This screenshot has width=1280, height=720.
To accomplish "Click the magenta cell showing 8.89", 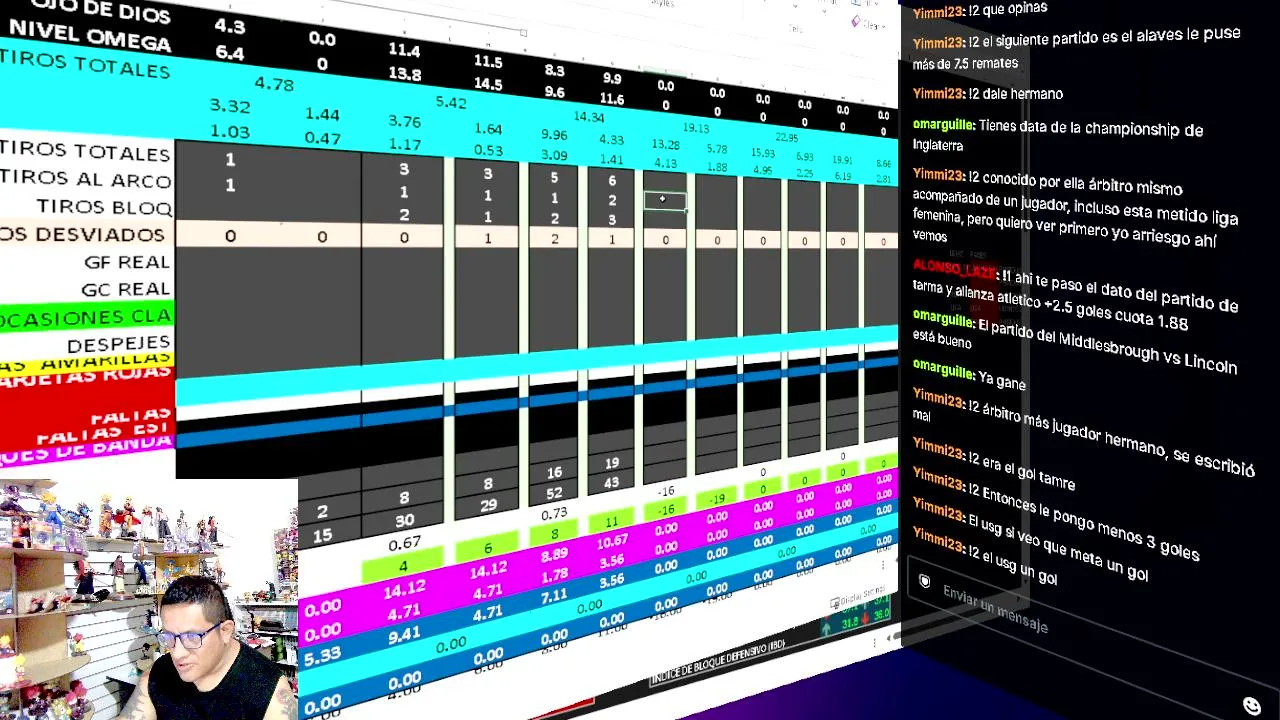I will point(554,556).
